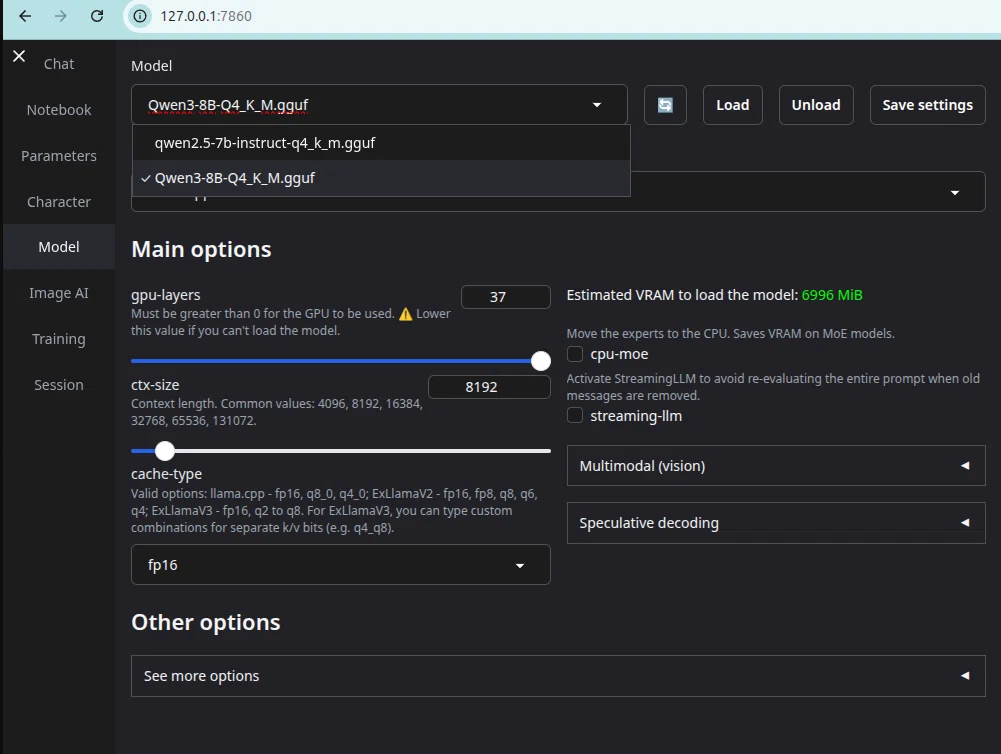The image size is (1001, 754).
Task: Click the browser forward arrow
Action: (x=61, y=16)
